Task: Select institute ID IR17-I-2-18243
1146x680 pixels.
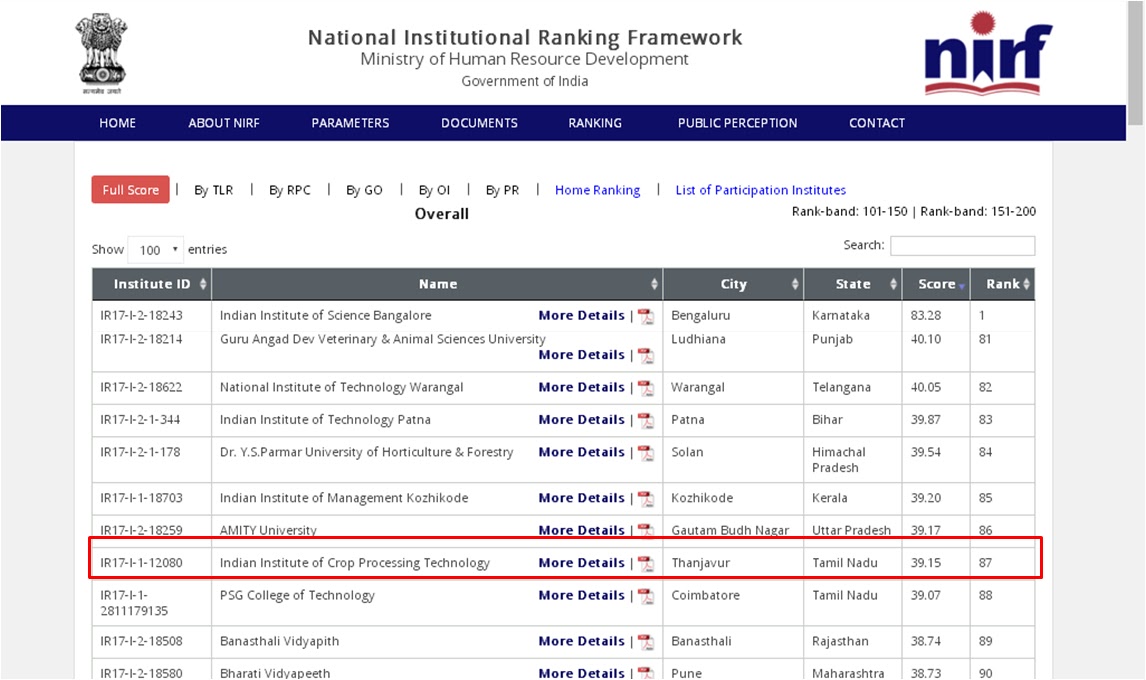Action: 141,316
